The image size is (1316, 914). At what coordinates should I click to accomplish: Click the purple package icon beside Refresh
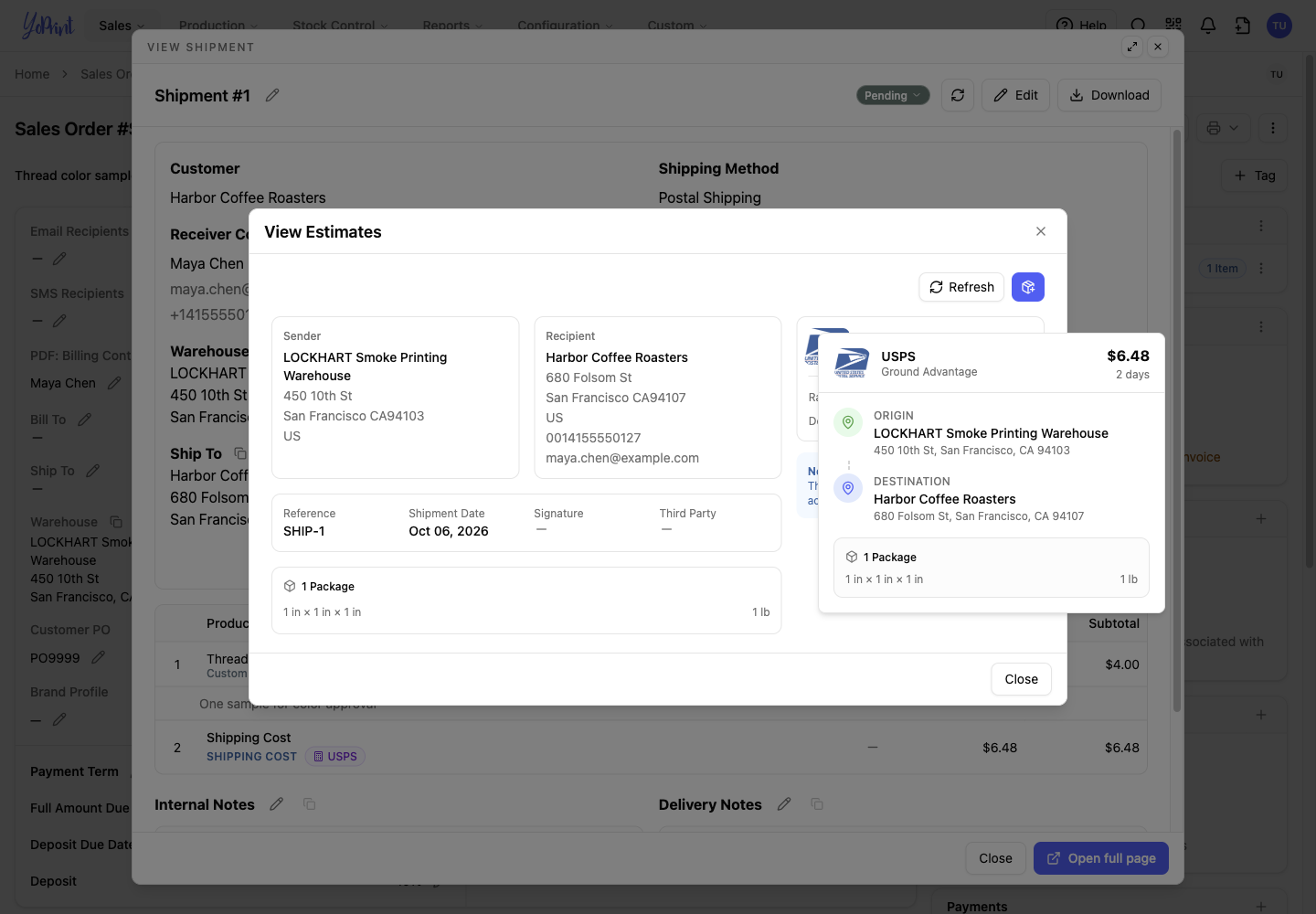pos(1028,287)
